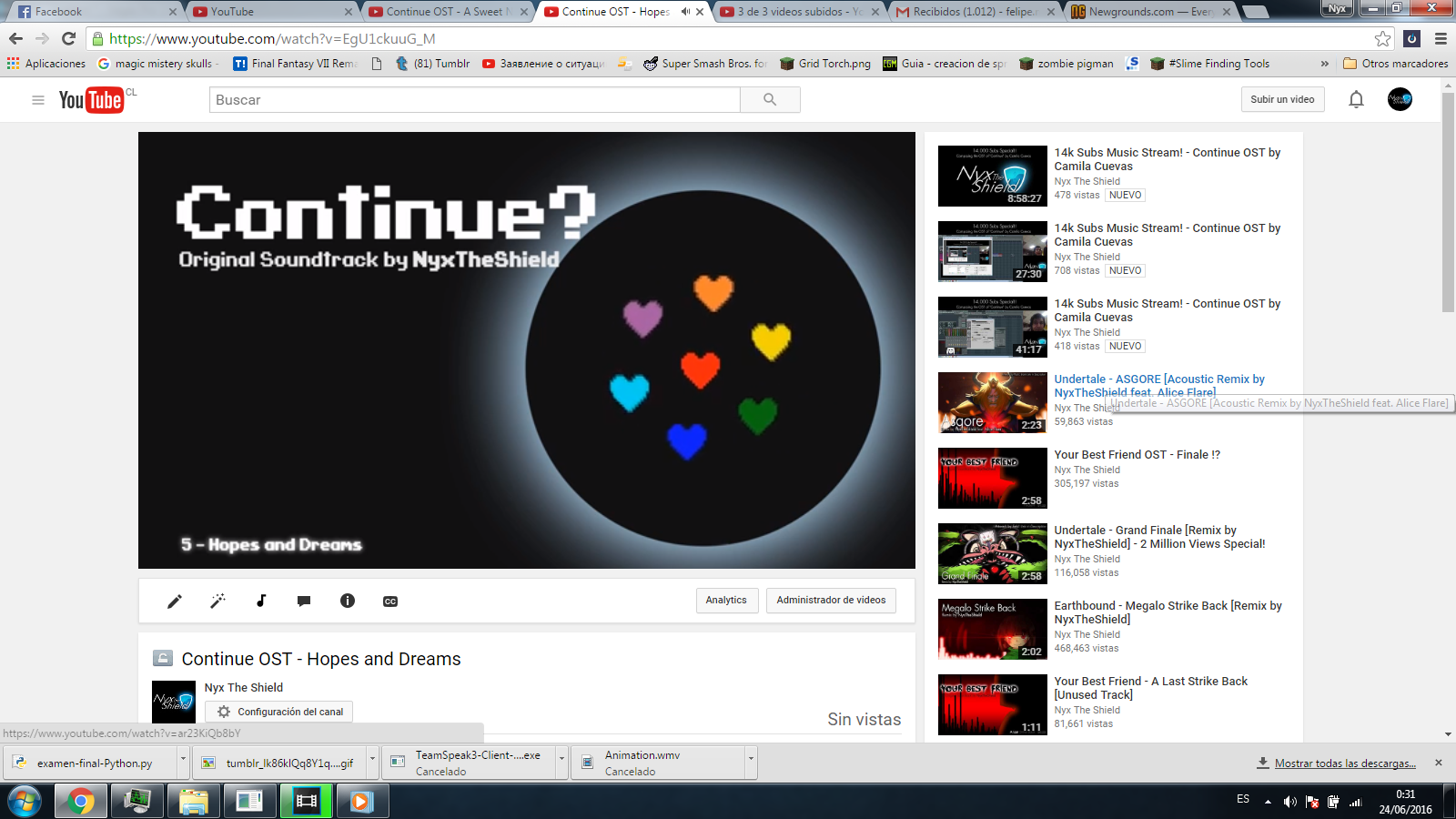Click the Windows Start button

pyautogui.click(x=25, y=802)
